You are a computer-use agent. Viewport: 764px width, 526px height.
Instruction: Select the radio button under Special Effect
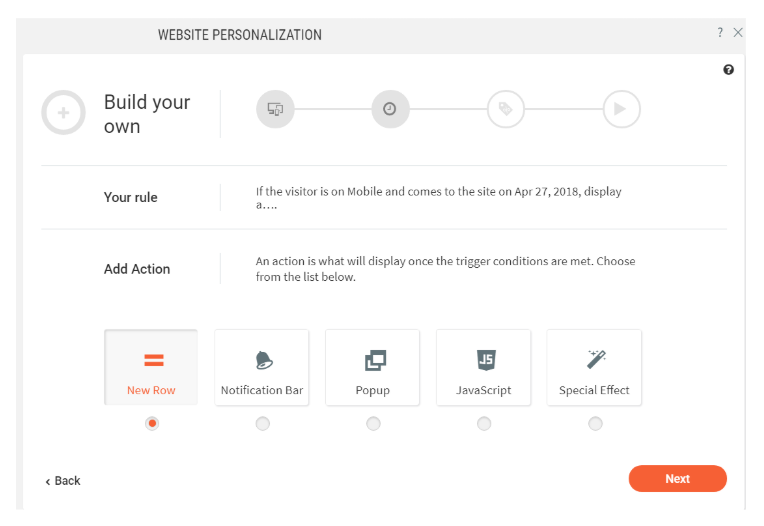click(x=595, y=423)
